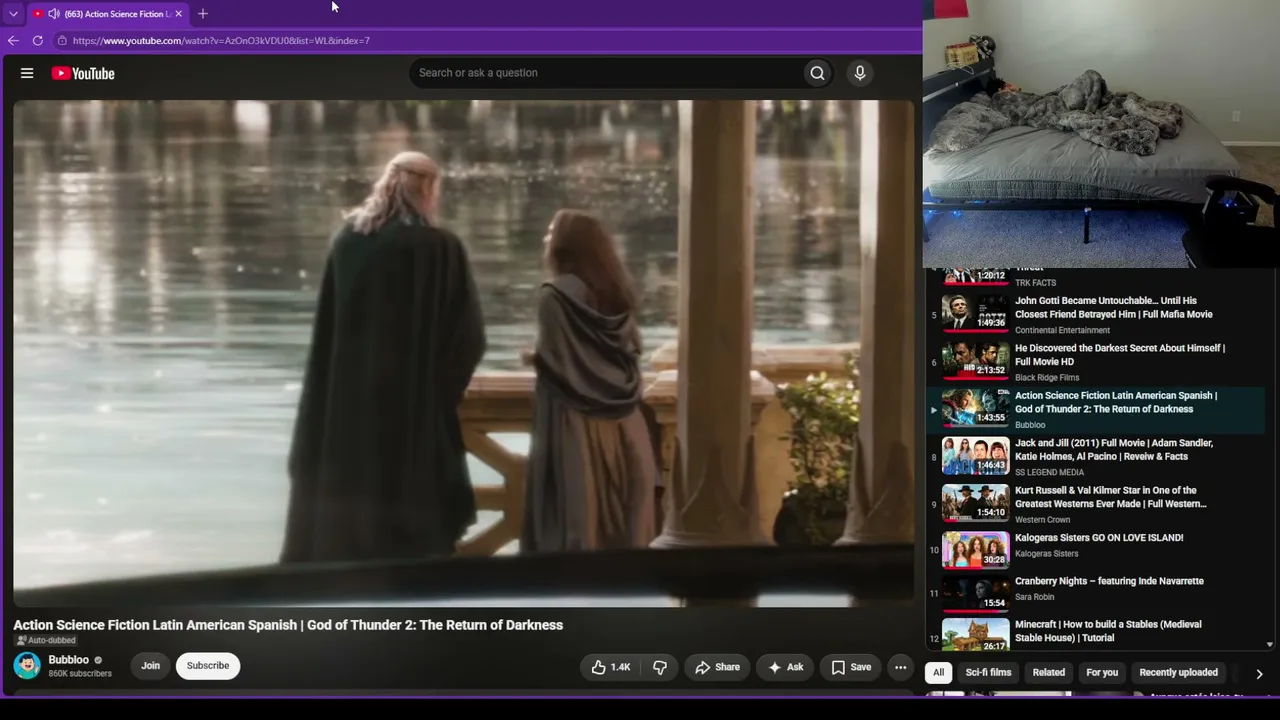1280x720 pixels.
Task: Click the verified badge beside Bubbloo
Action: tap(98, 660)
